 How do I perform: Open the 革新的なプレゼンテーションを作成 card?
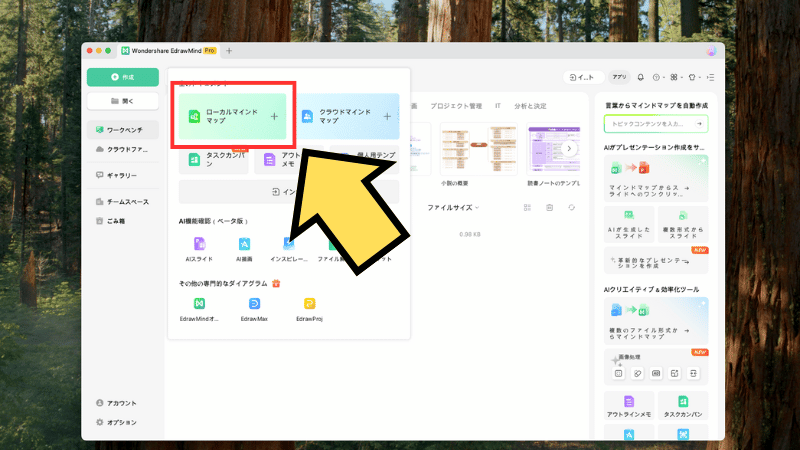point(656,261)
